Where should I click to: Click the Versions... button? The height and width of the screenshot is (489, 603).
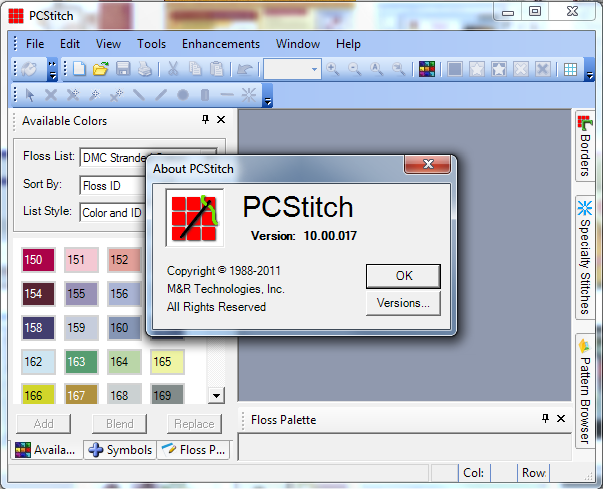pos(403,303)
